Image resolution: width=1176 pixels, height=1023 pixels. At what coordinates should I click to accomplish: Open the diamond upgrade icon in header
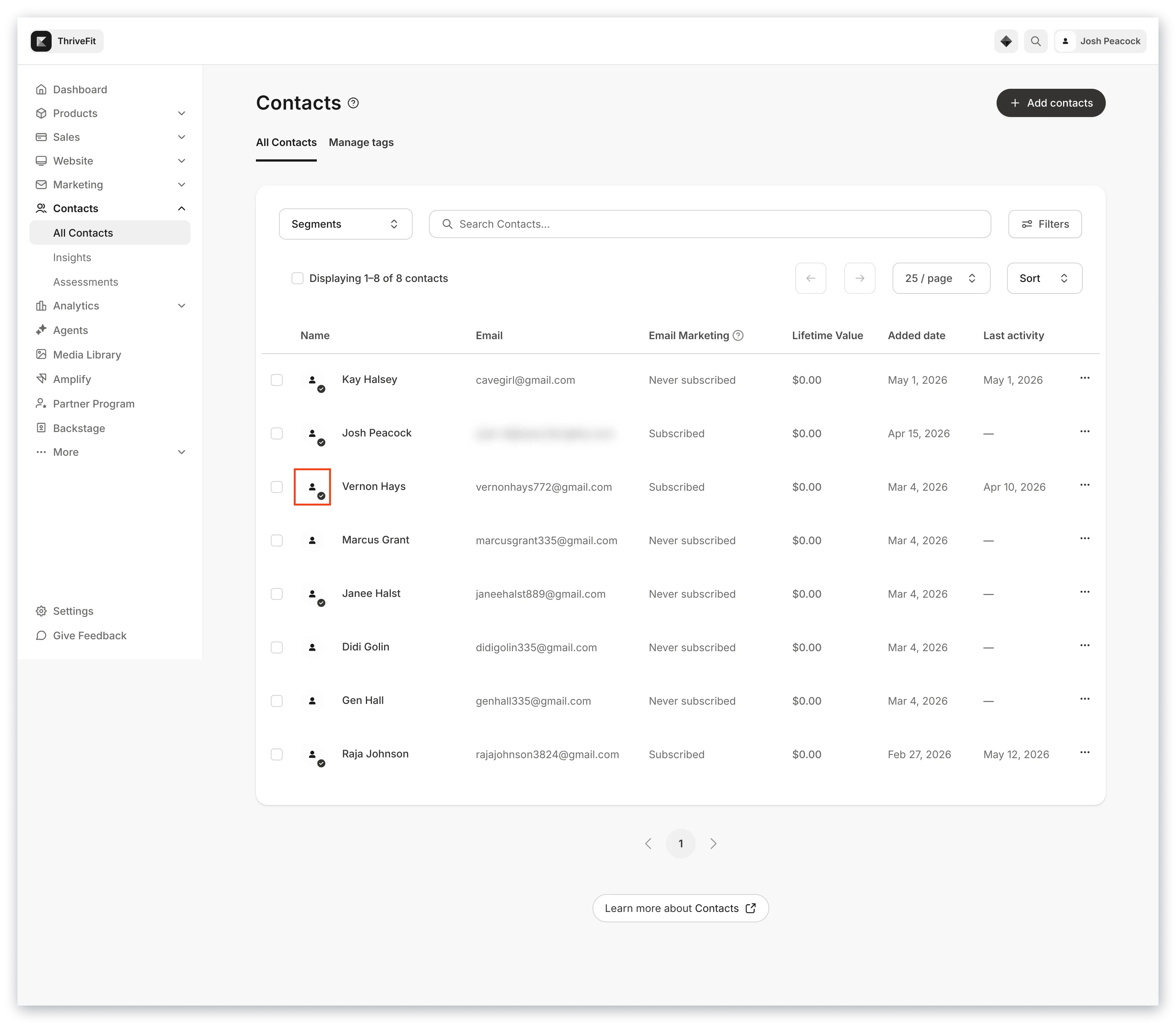[x=1006, y=41]
